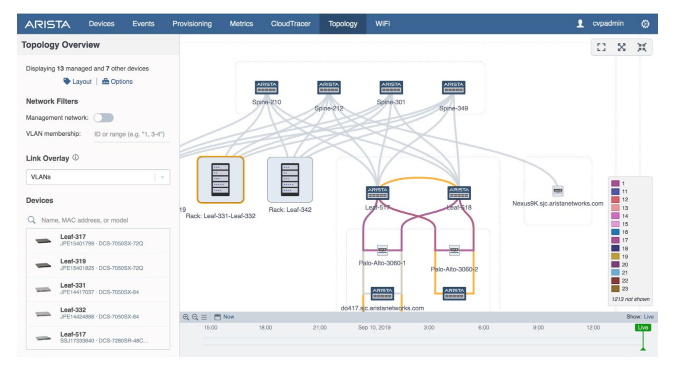675x375 pixels.
Task: Click the fit-to-screen bracket icon
Action: (601, 47)
